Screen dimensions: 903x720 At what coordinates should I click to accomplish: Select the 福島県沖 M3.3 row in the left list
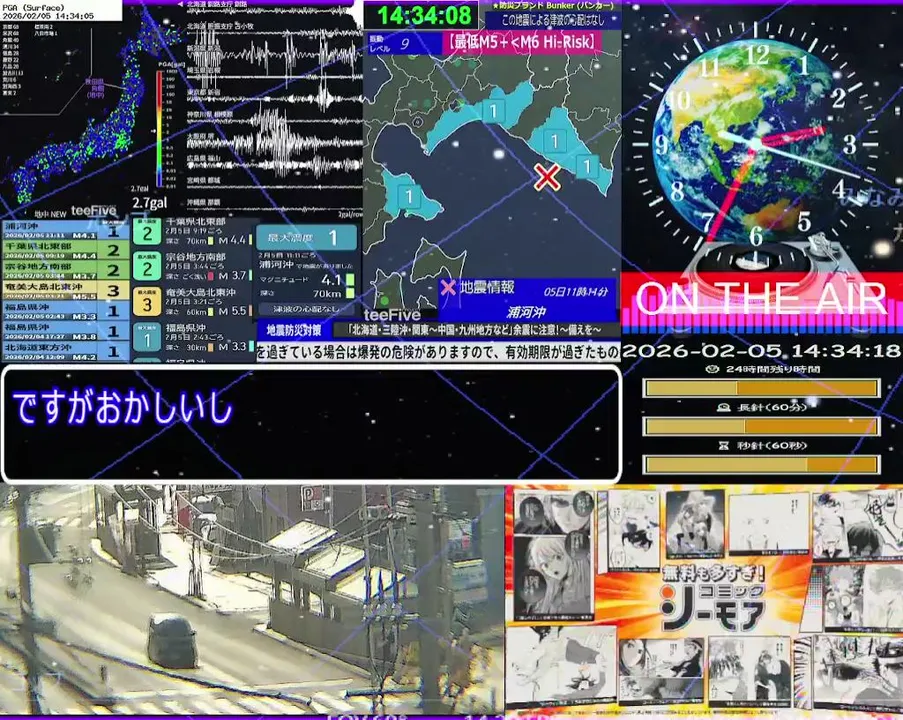65,311
